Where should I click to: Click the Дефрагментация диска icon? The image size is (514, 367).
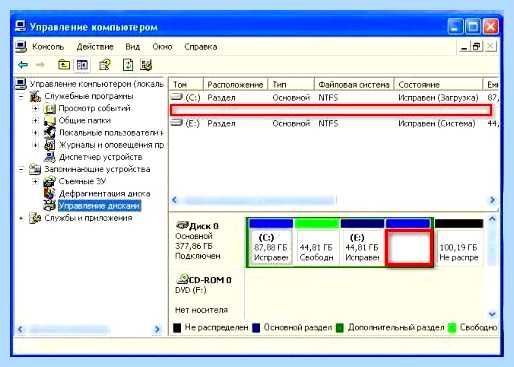(49, 194)
